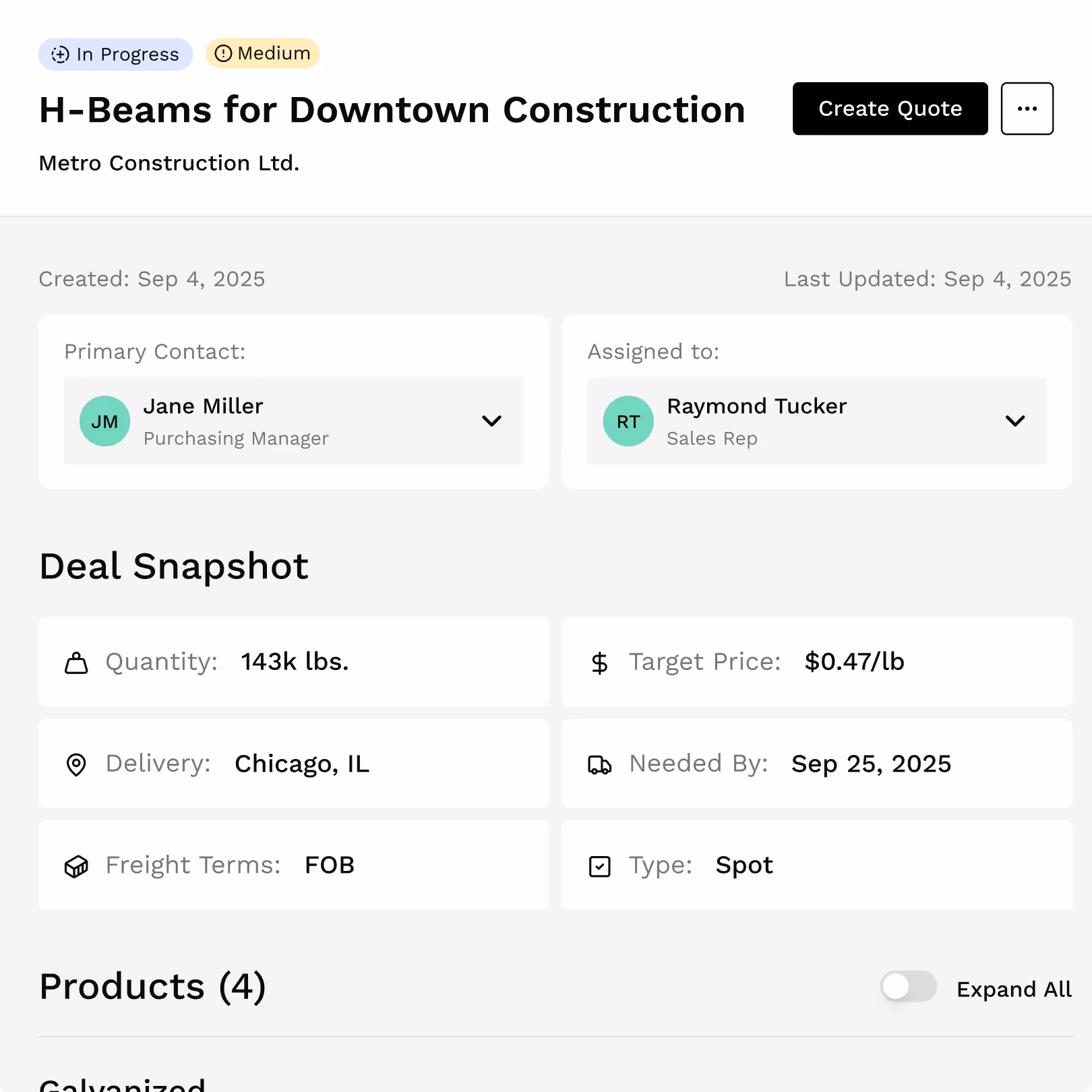This screenshot has width=1092, height=1092.
Task: Click the Metro Construction Ltd. company name
Action: [x=169, y=163]
